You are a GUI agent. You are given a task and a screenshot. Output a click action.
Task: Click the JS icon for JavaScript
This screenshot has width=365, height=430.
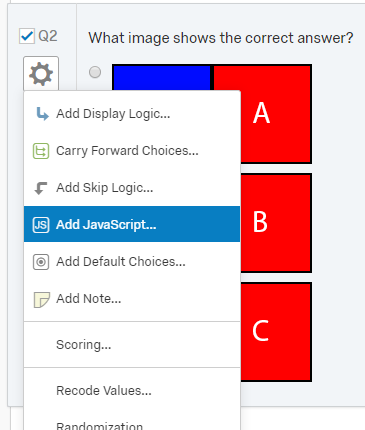41,225
